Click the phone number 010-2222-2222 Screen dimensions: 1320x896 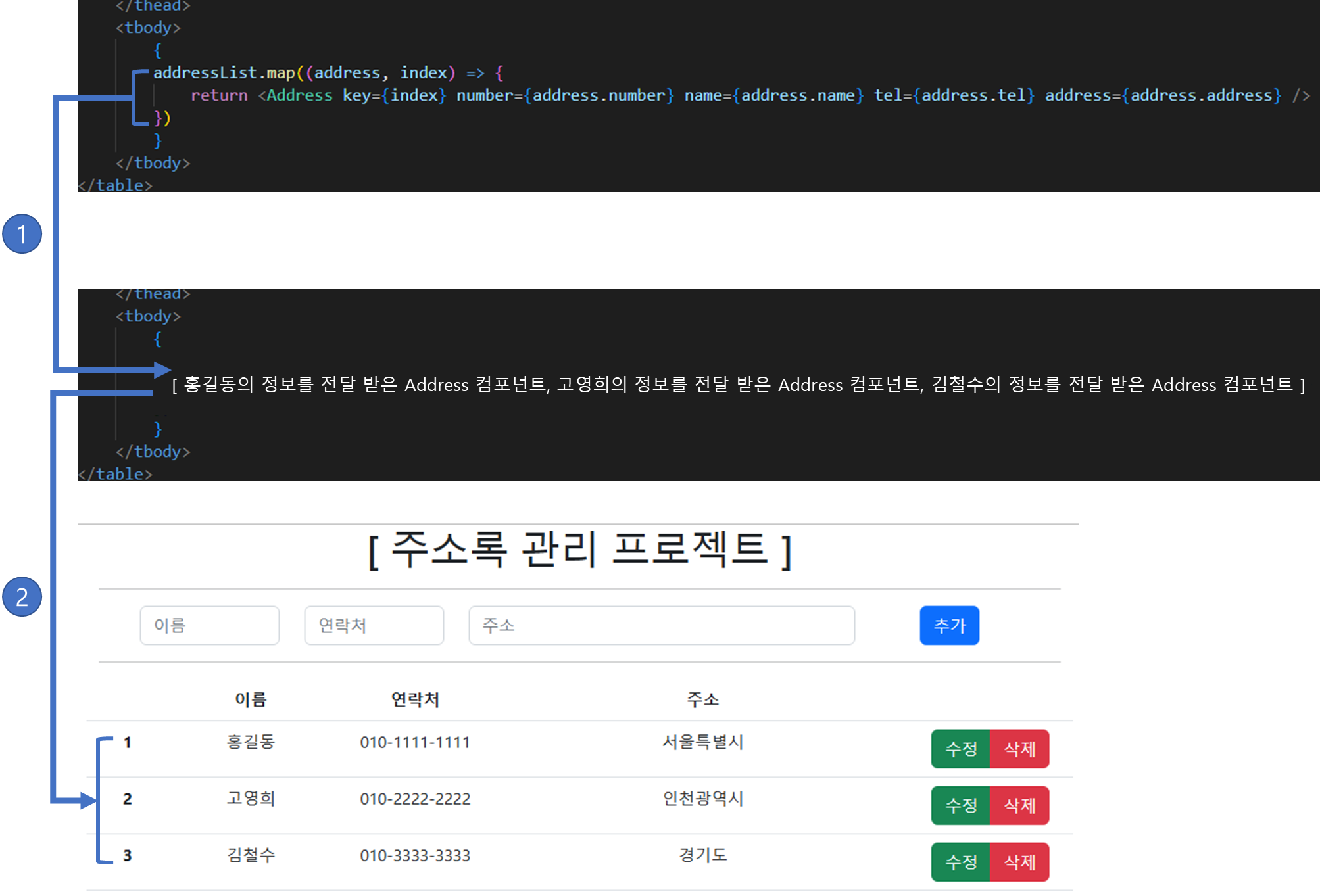[x=415, y=799]
